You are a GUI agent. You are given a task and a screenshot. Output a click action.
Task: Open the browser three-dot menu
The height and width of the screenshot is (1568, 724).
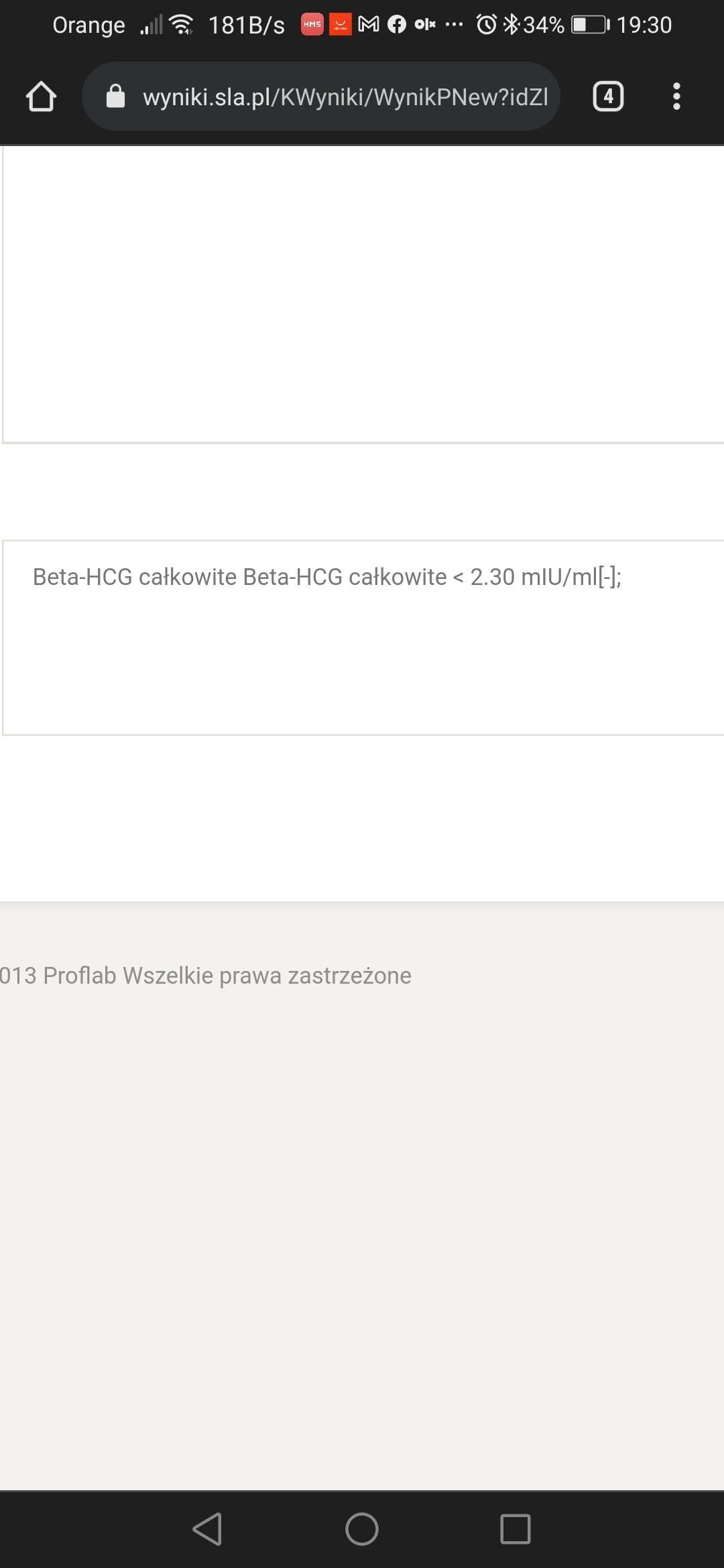[676, 96]
